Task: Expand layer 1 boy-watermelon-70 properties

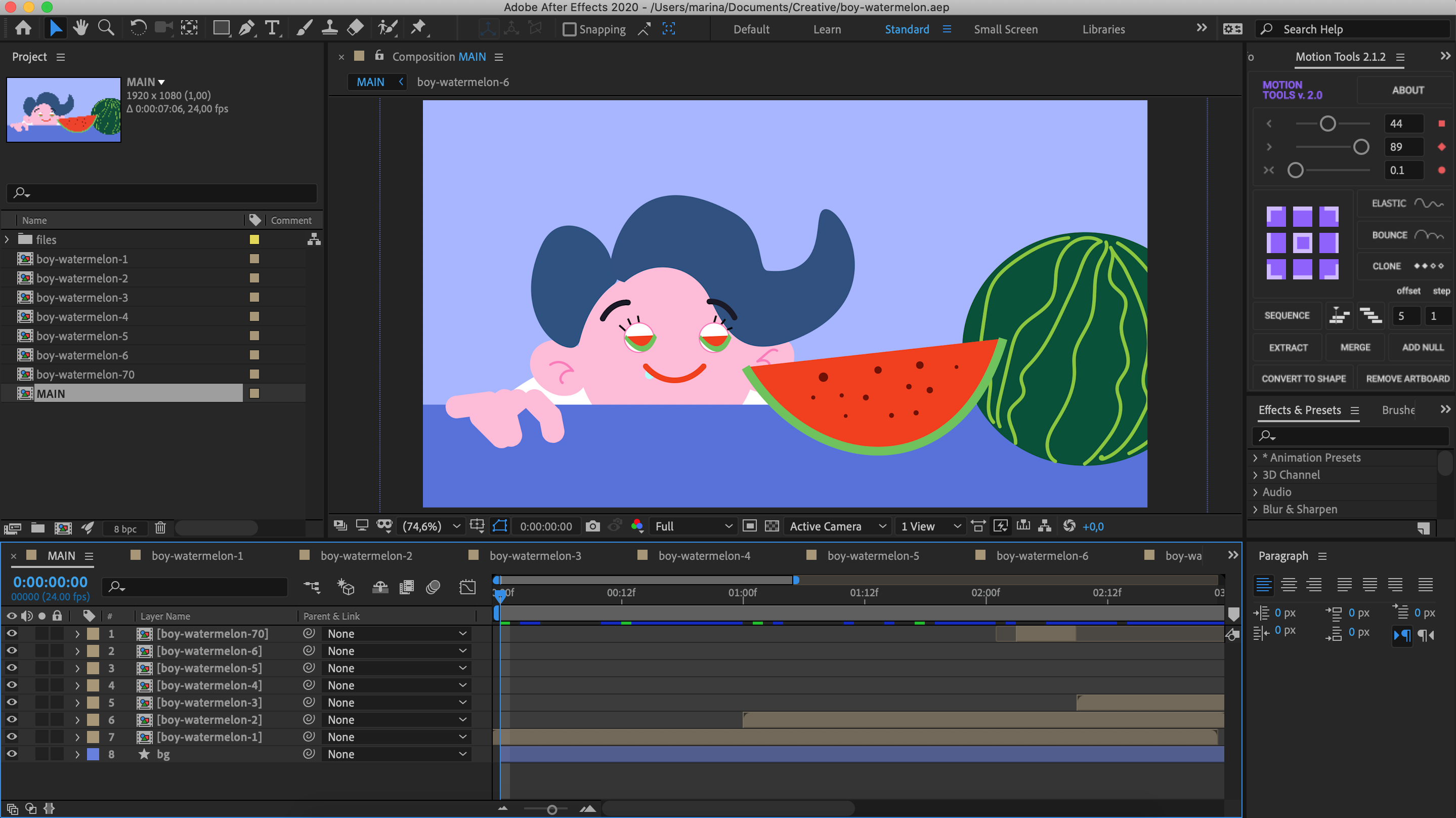Action: click(77, 634)
